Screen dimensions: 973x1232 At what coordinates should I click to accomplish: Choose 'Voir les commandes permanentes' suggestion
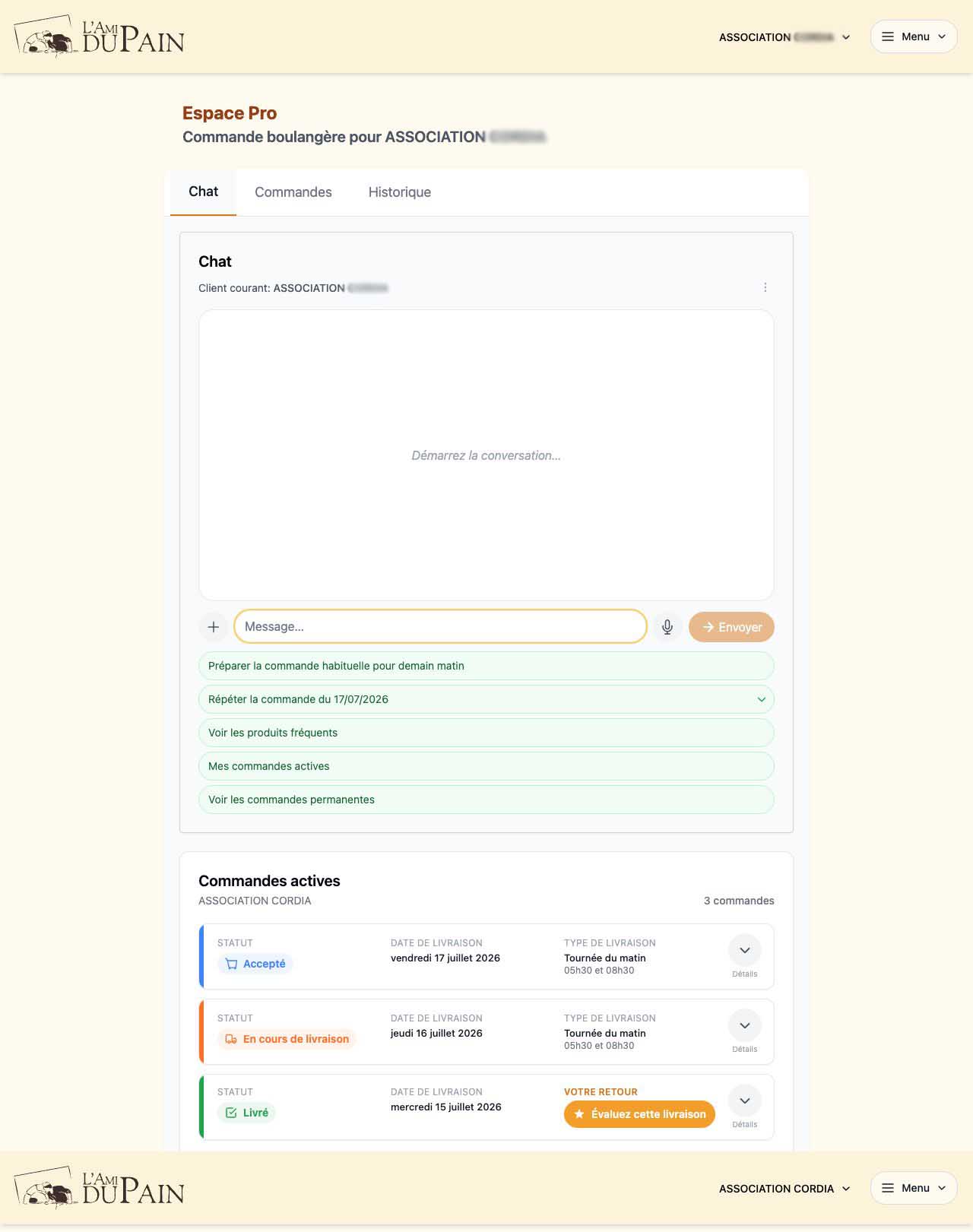486,800
